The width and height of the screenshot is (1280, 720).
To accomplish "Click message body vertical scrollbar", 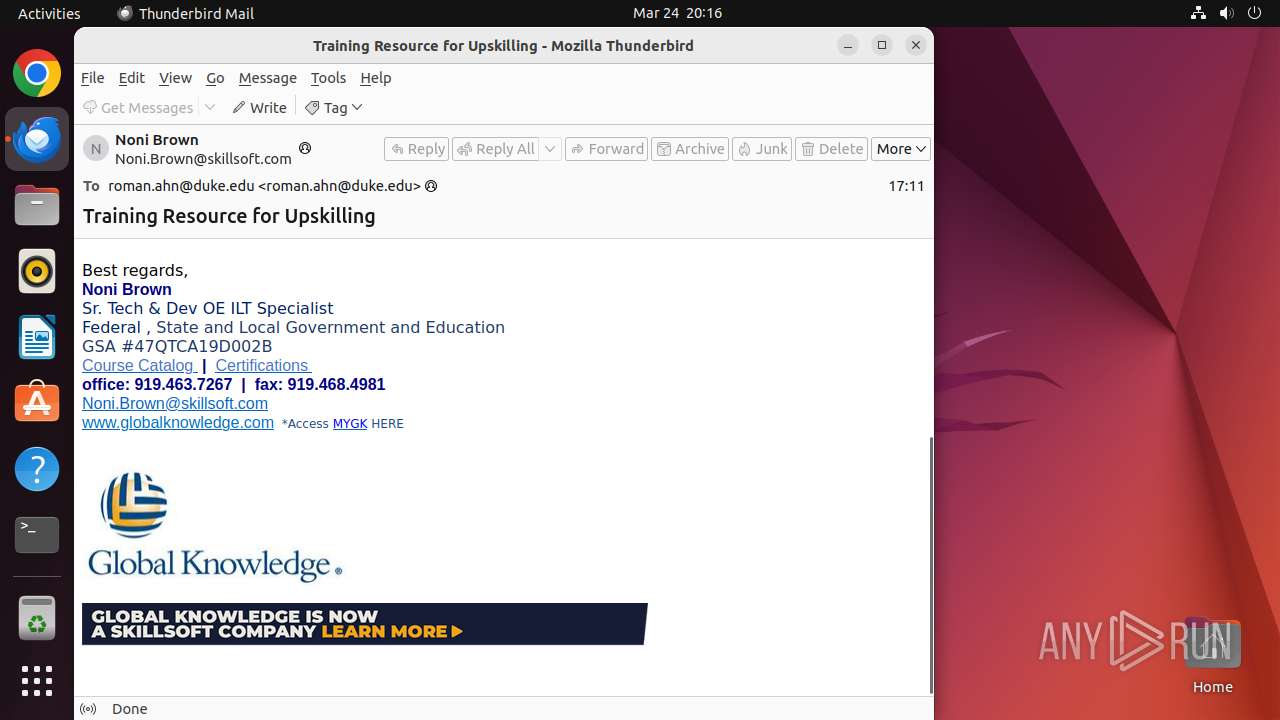I will pos(931,565).
